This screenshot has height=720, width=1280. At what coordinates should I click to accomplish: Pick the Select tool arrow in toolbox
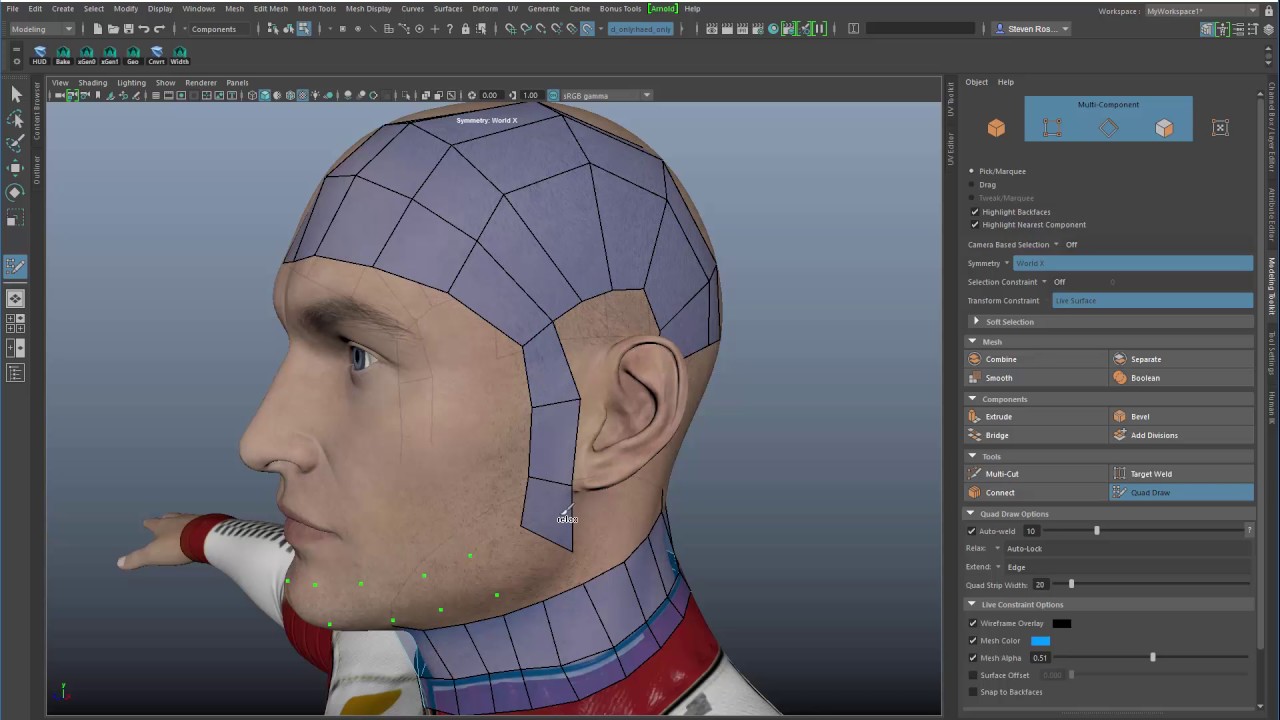coord(15,94)
